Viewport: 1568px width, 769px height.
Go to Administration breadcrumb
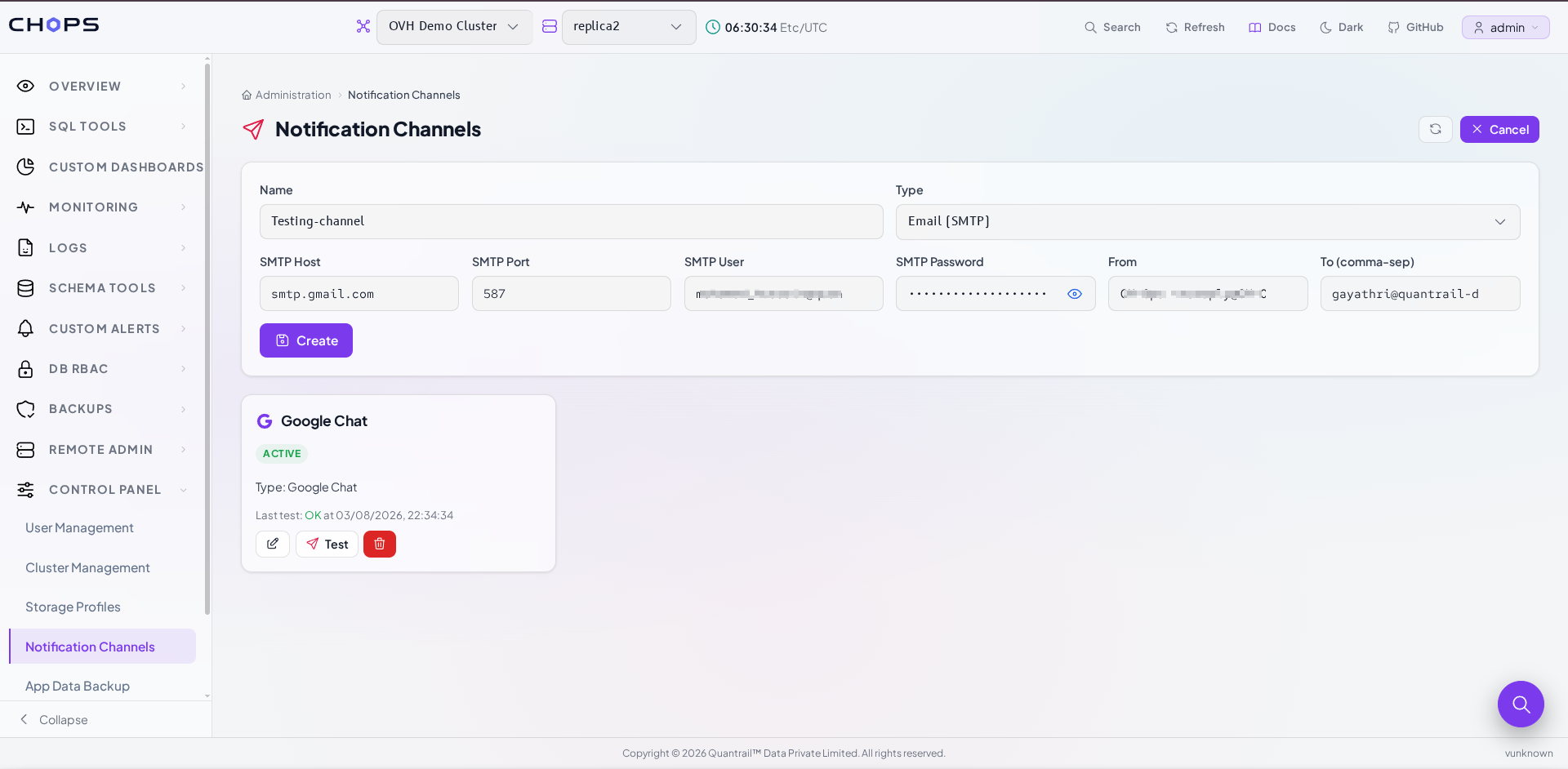click(293, 95)
